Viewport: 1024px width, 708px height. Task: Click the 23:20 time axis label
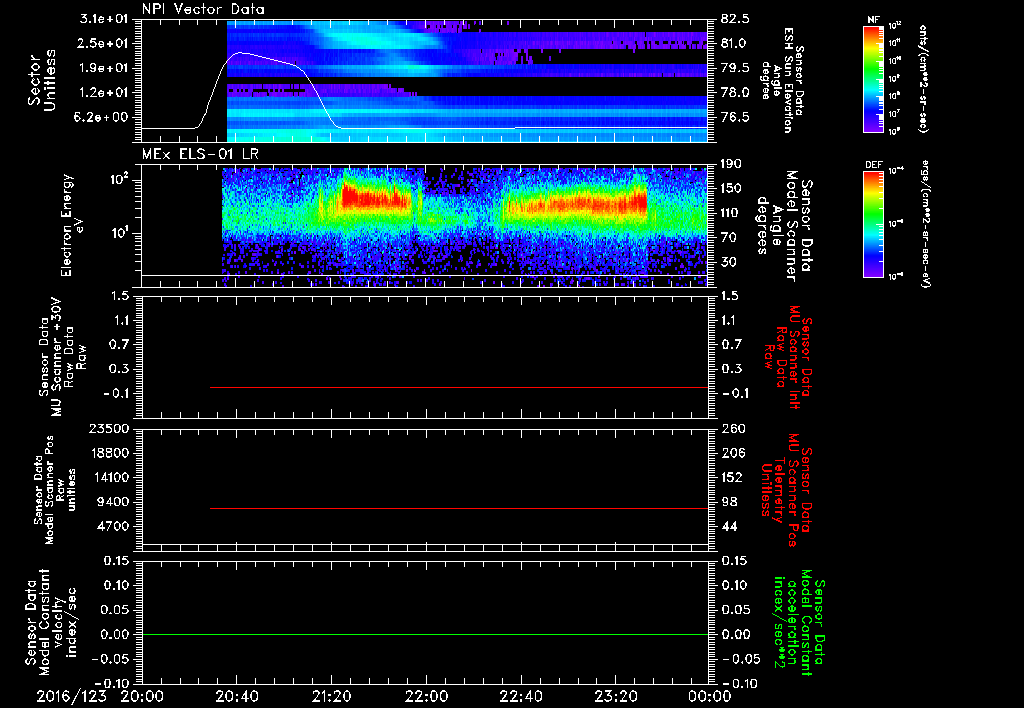pyautogui.click(x=615, y=696)
